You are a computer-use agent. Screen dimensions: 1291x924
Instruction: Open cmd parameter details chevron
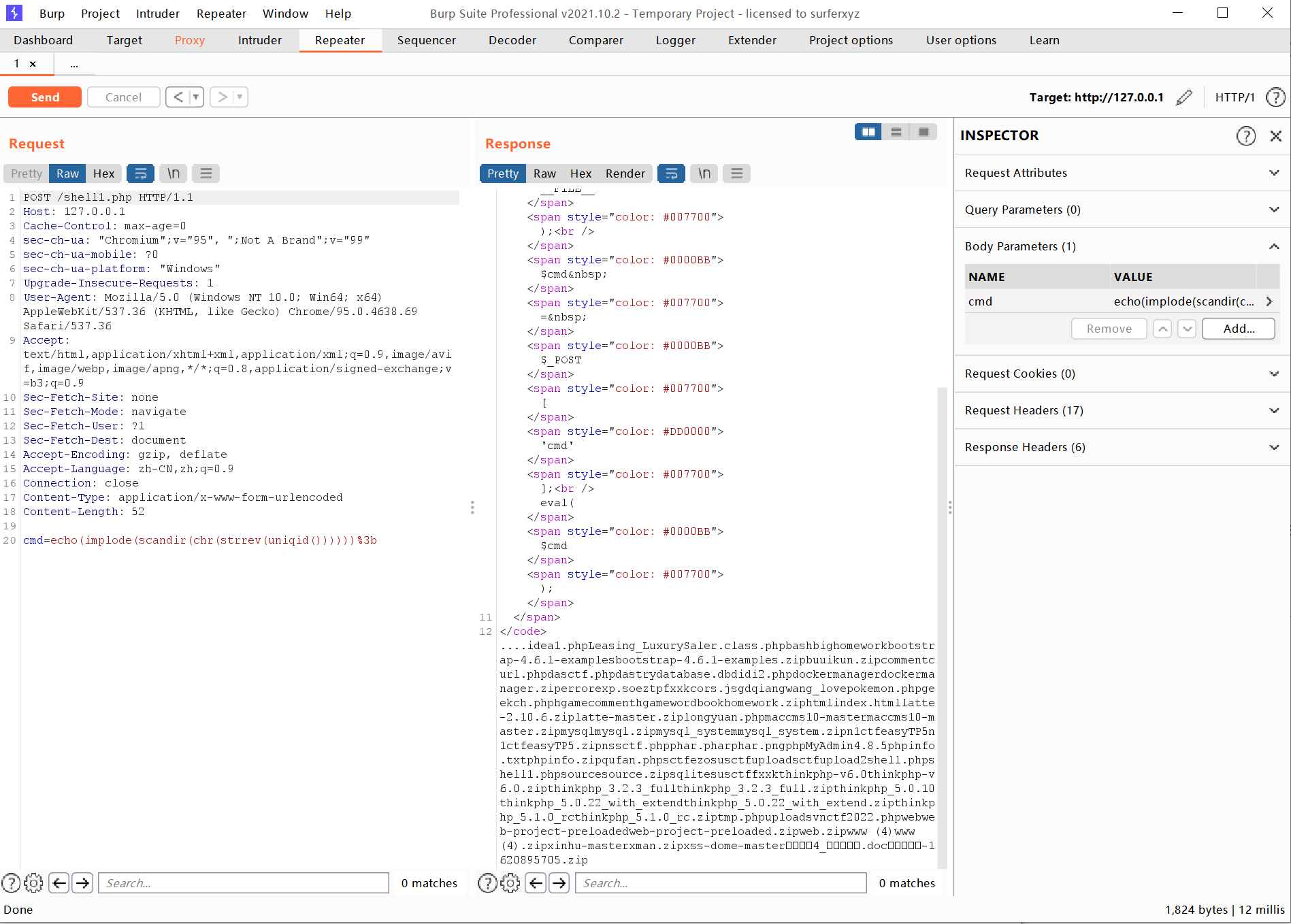coord(1269,301)
